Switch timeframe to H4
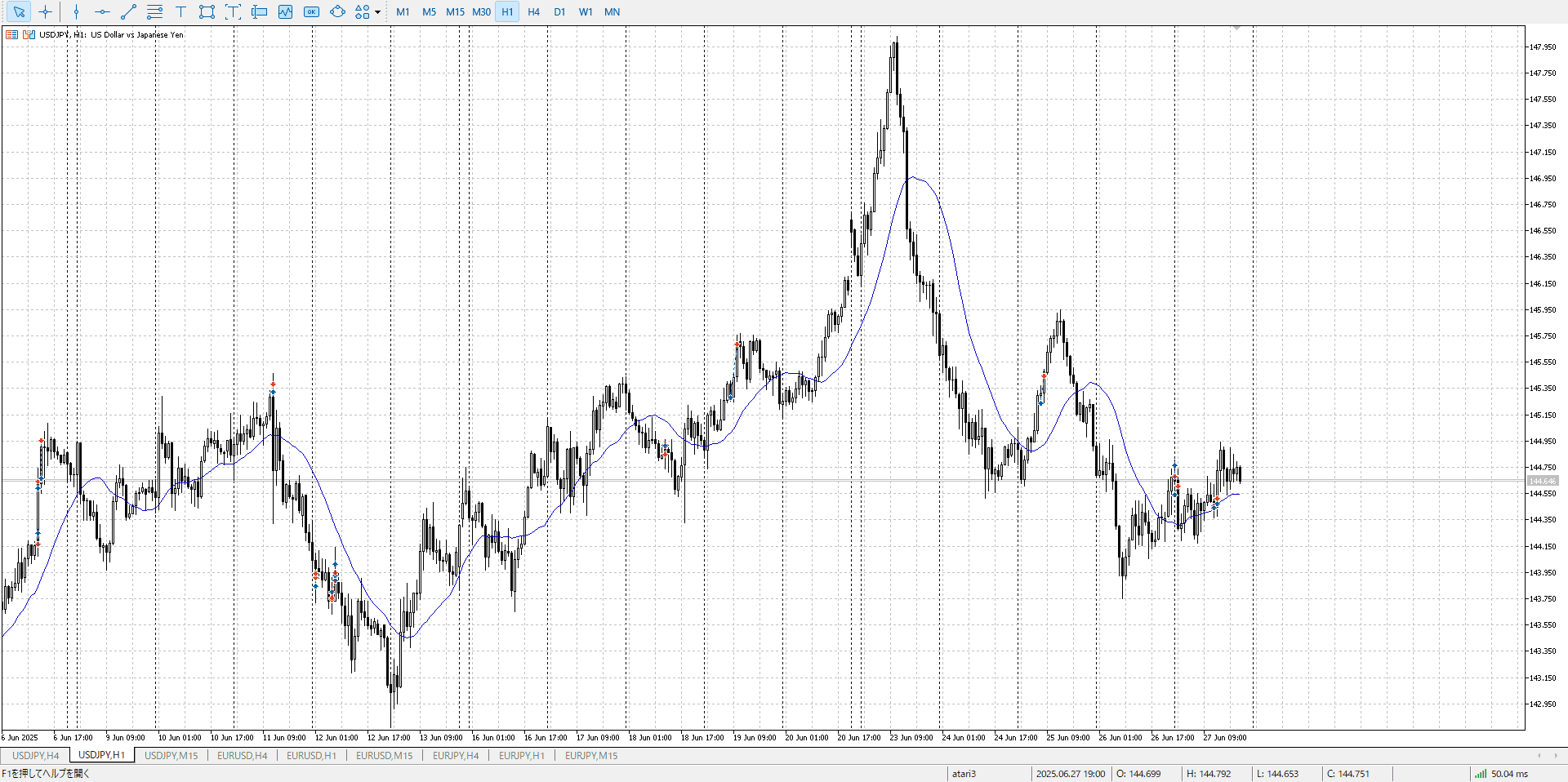 click(x=533, y=12)
